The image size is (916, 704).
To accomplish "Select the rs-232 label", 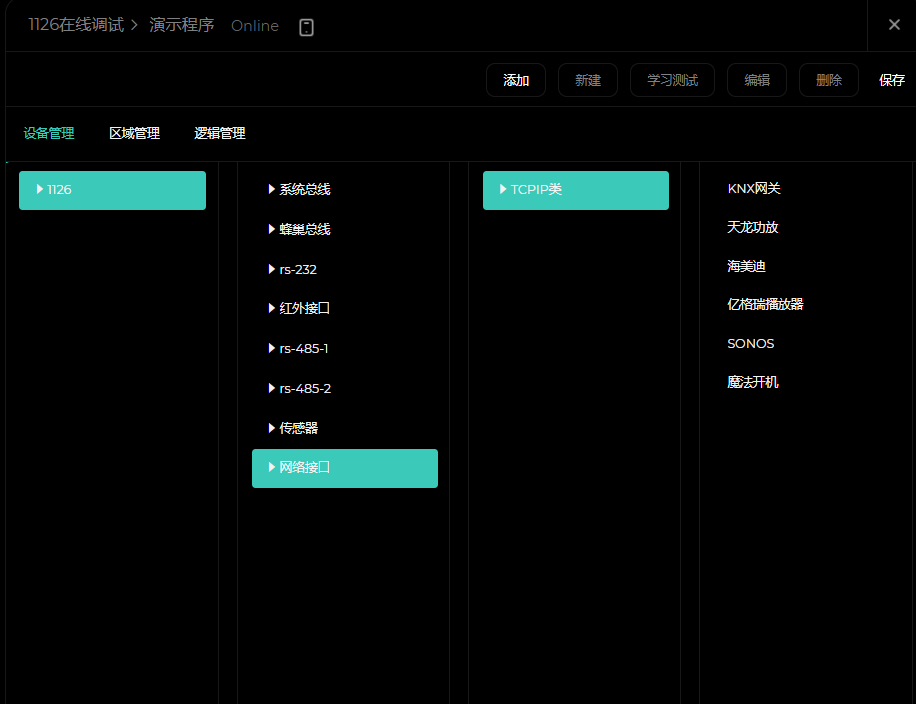I will 298,269.
